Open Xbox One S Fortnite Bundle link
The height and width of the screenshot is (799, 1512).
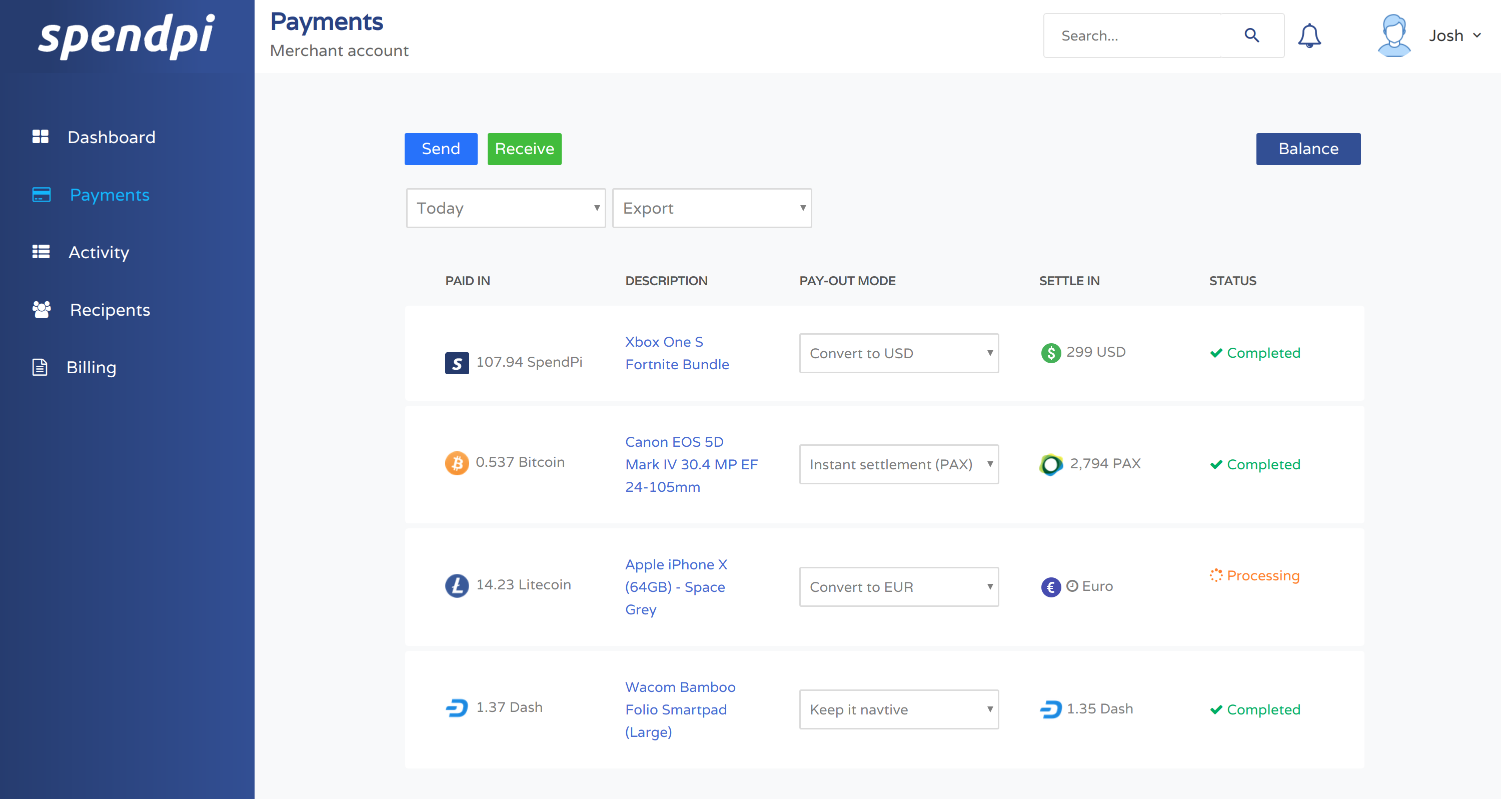coord(677,353)
